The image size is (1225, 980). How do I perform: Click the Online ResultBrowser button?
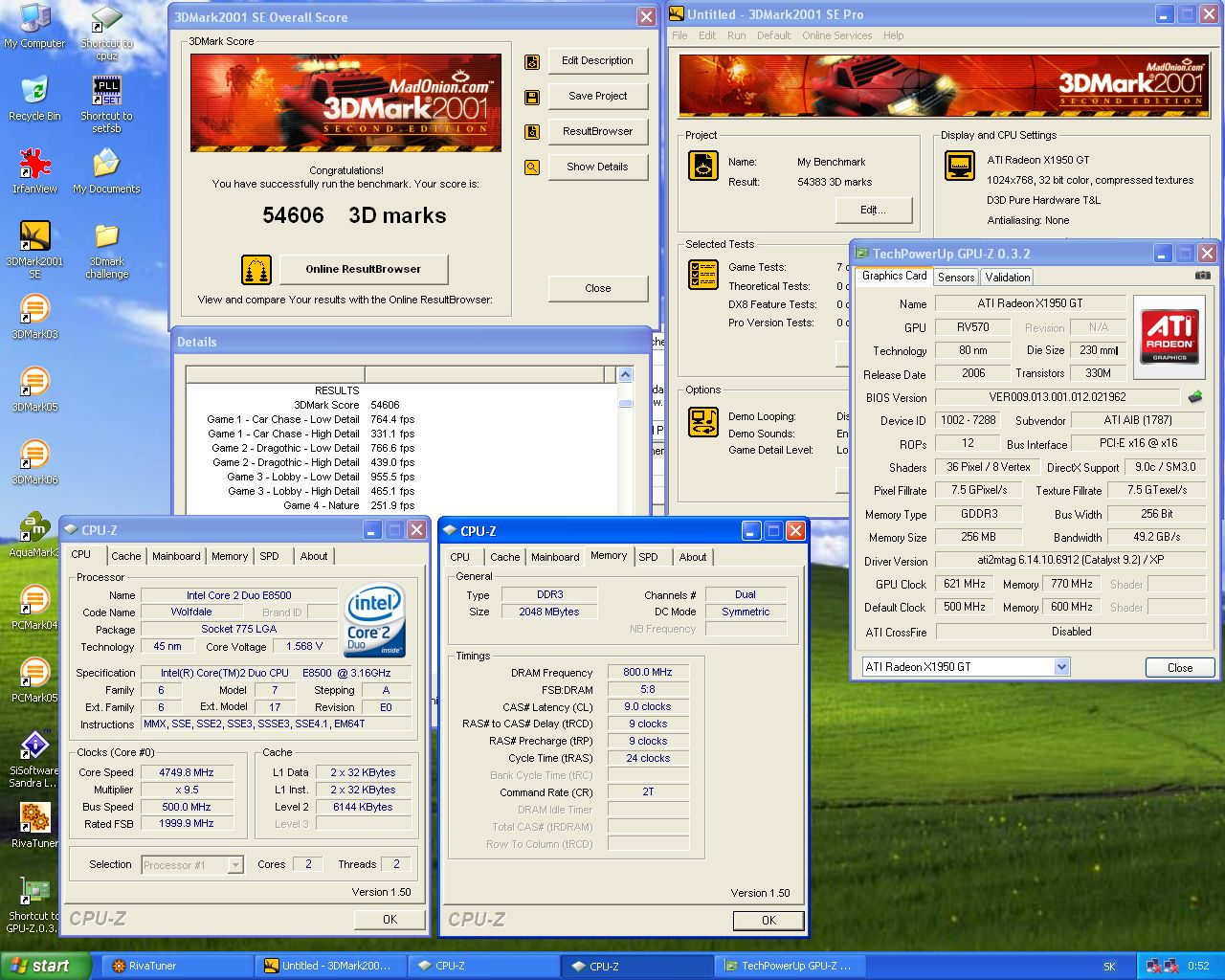pyautogui.click(x=364, y=269)
